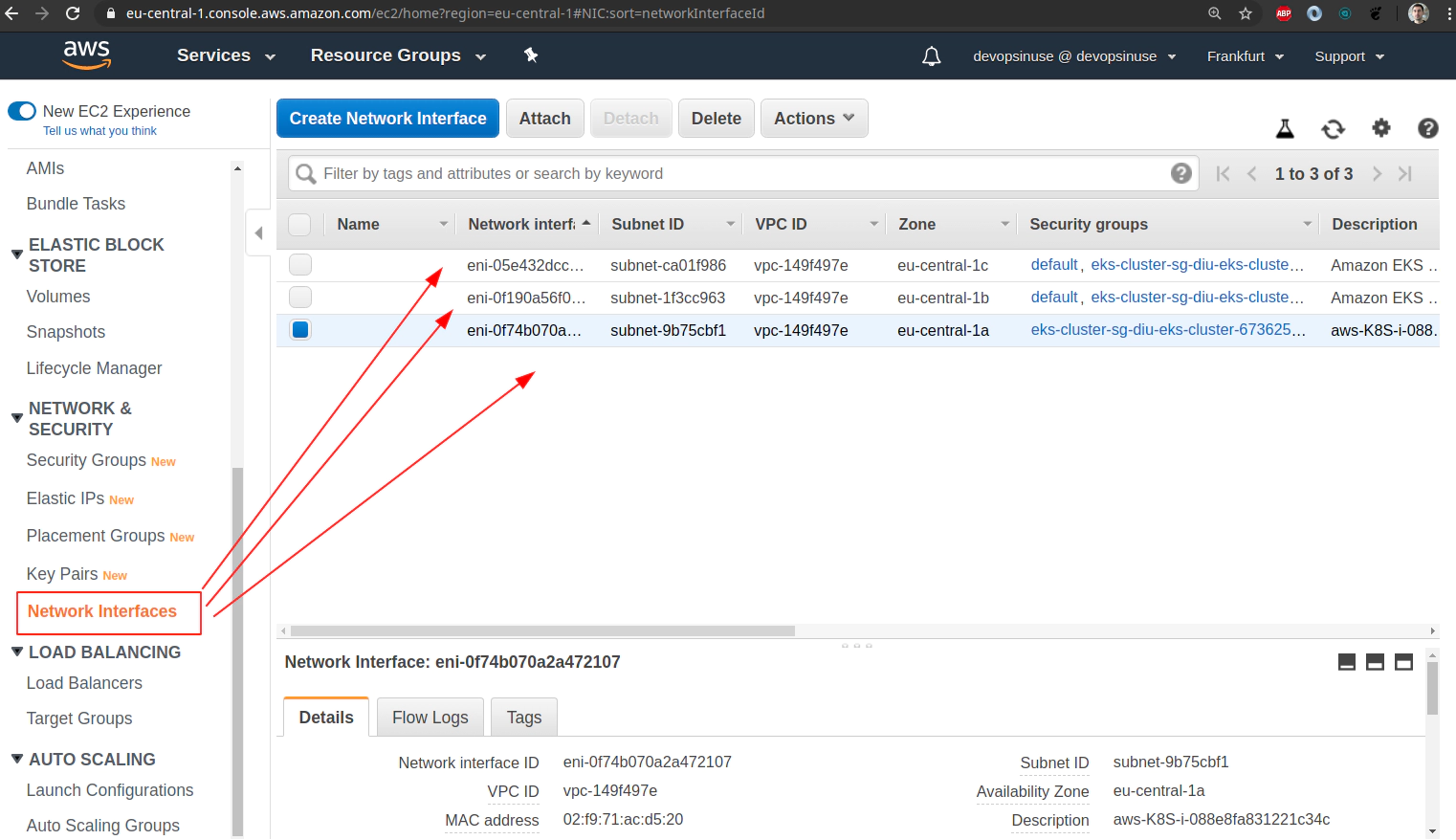
Task: Open the Name column filter arrow
Action: click(x=443, y=224)
